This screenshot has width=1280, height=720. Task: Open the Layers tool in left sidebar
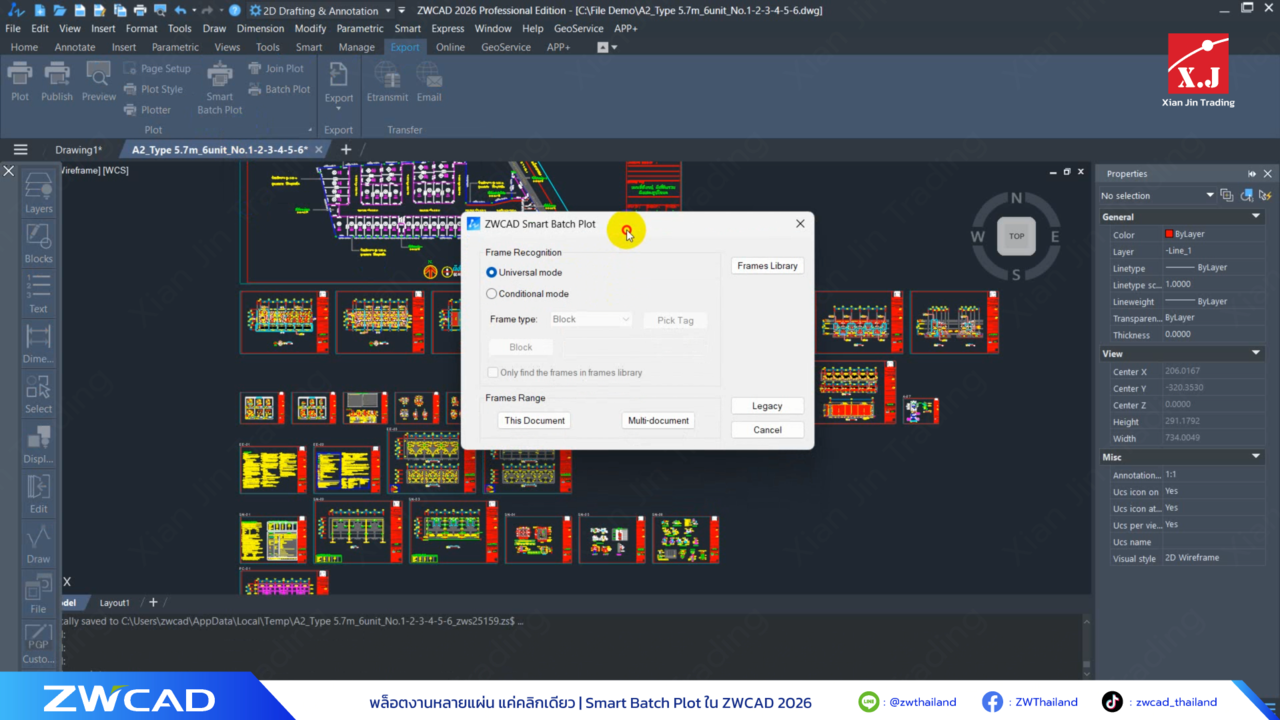coord(38,193)
